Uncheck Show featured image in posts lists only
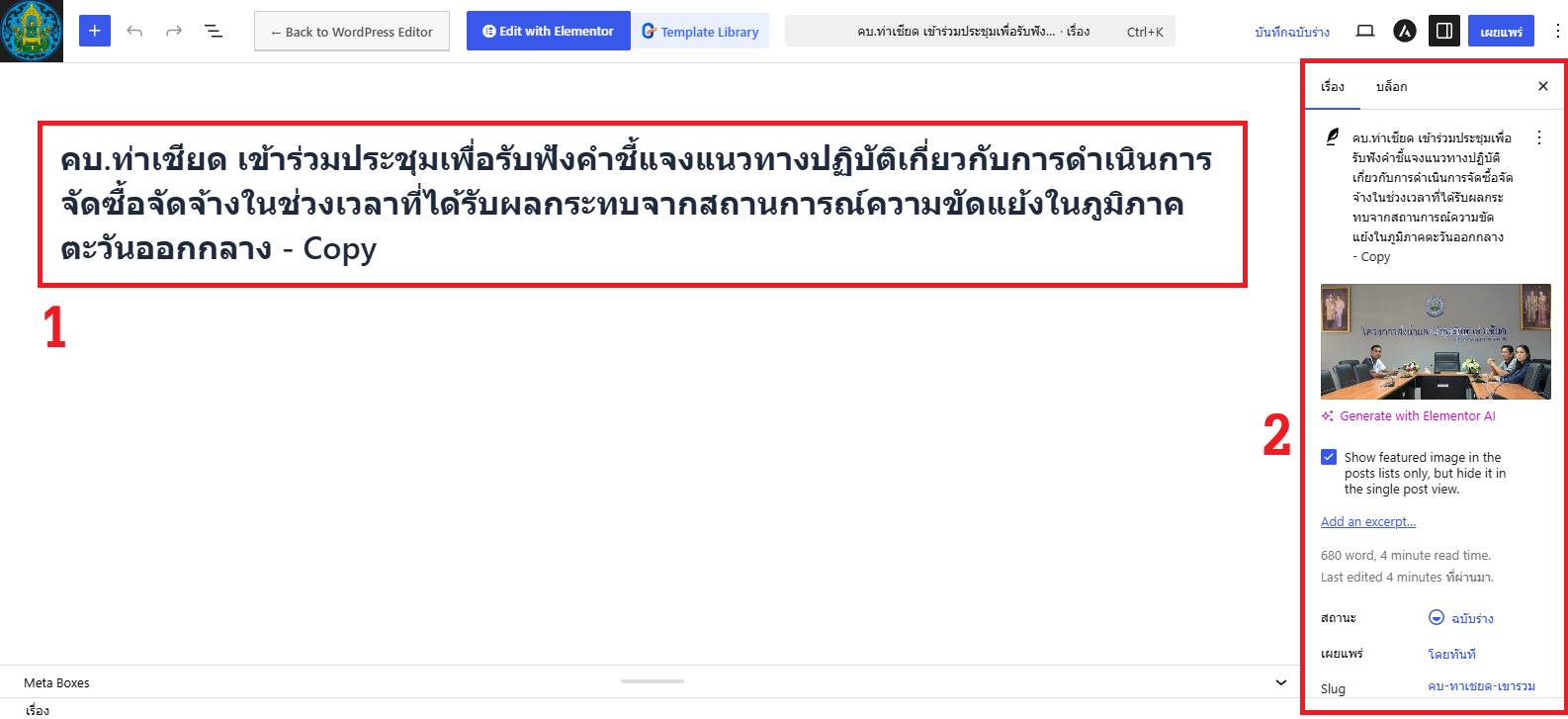 [1329, 457]
